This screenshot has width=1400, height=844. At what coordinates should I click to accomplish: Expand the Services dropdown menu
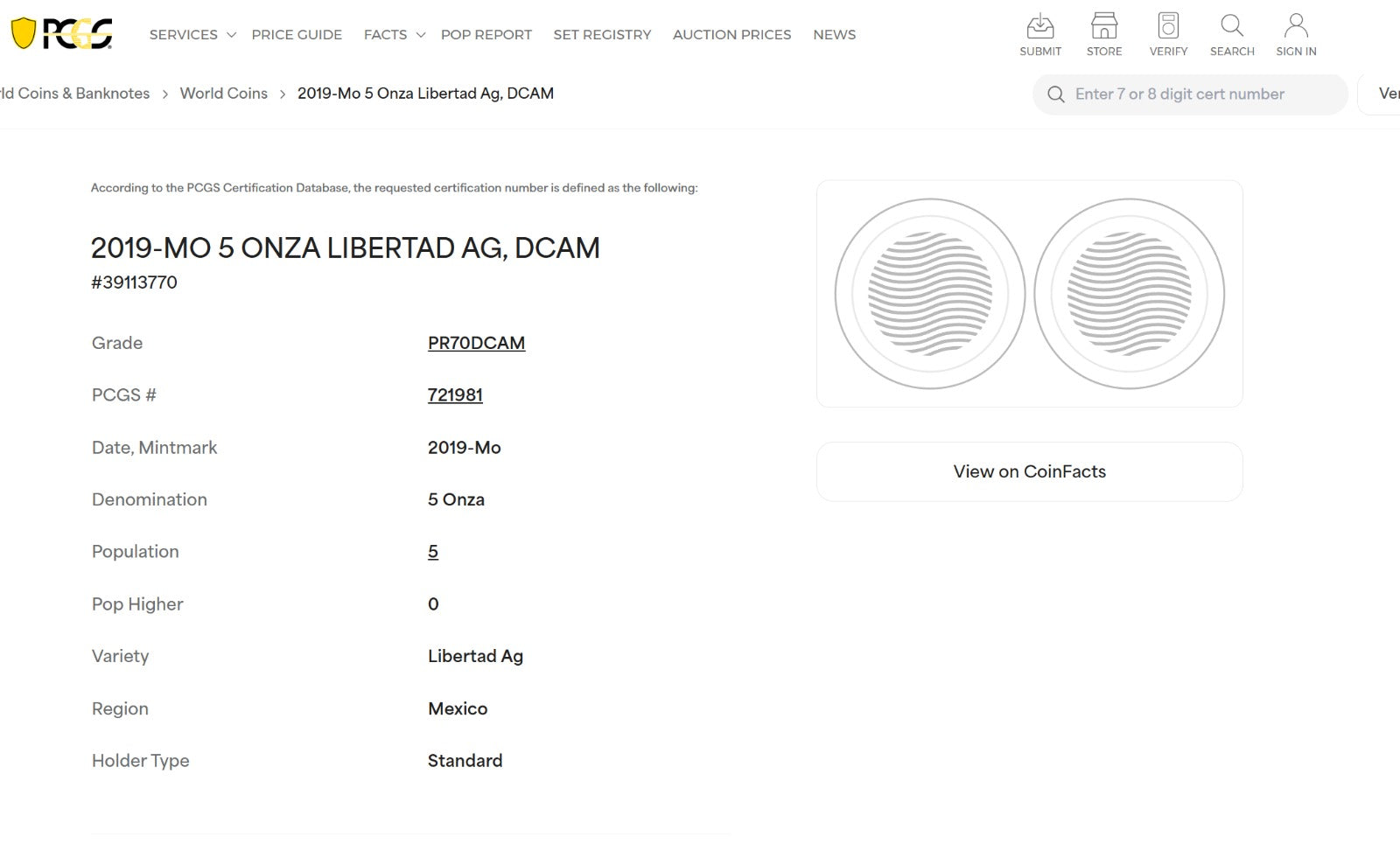(192, 35)
